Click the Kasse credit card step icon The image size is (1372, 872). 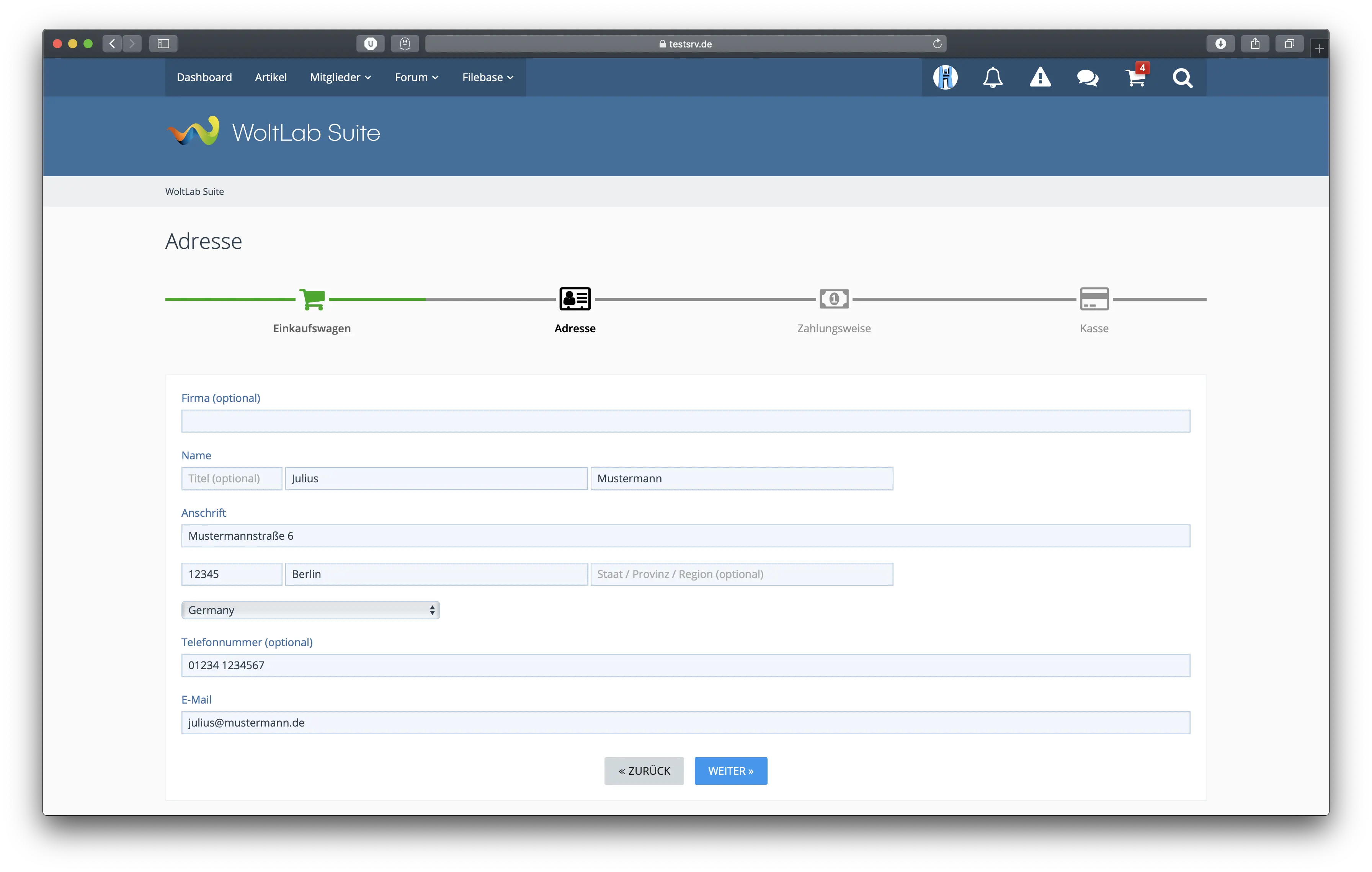(x=1094, y=299)
